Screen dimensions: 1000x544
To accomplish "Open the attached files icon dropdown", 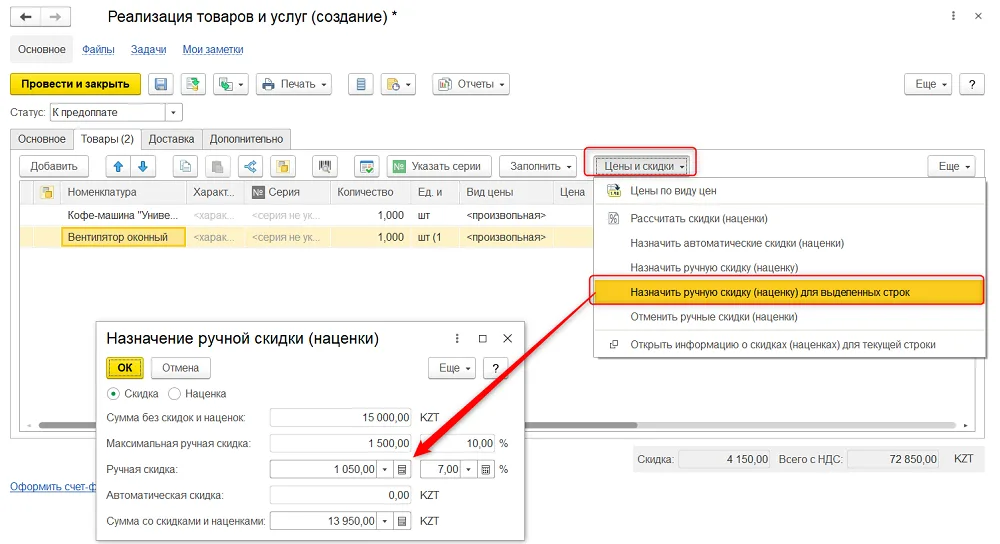I will pos(399,84).
